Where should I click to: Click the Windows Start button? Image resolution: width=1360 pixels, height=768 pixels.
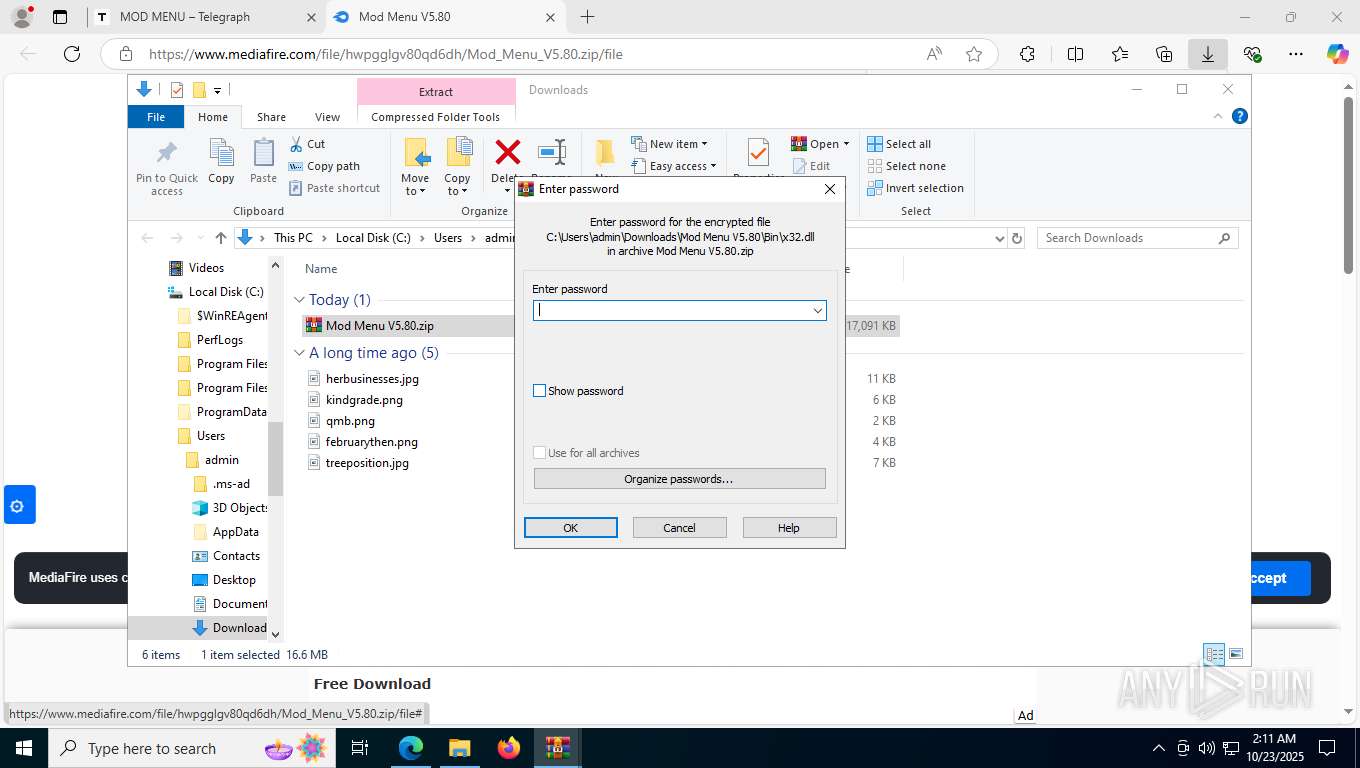pos(23,748)
